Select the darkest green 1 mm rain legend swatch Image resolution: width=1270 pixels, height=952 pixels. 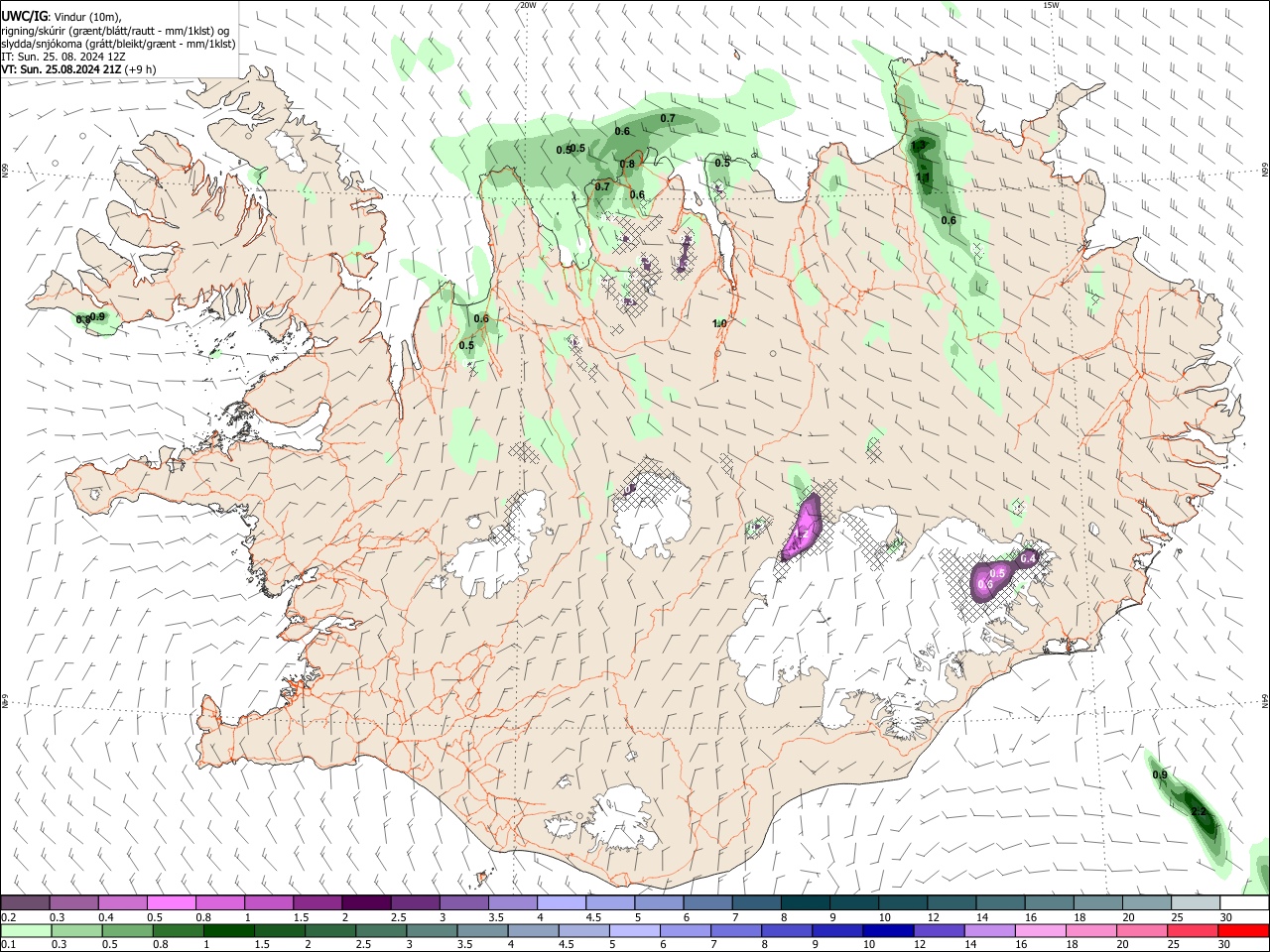(228, 930)
